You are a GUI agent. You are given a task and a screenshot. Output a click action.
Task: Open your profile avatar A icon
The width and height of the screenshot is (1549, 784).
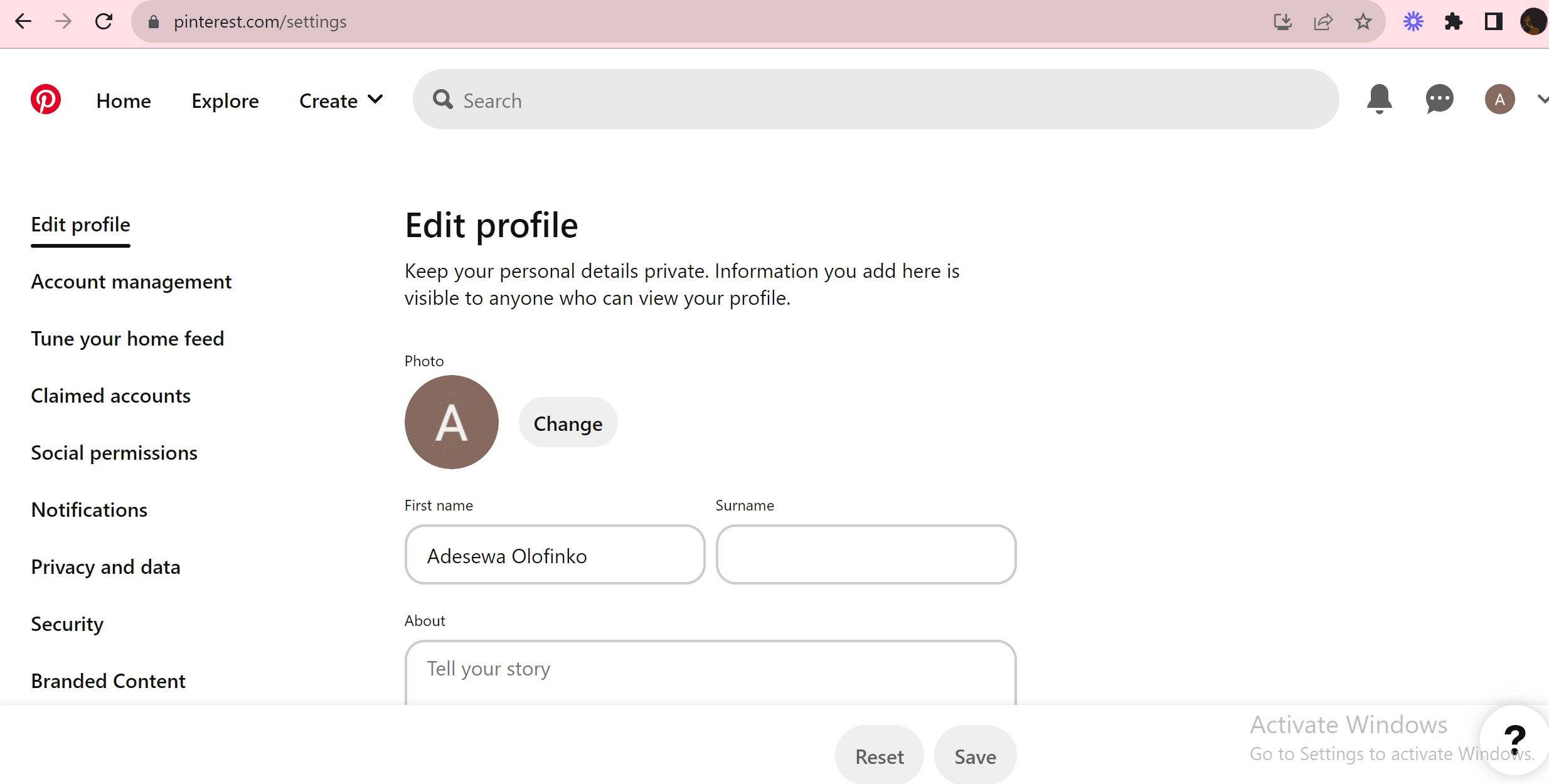[1499, 98]
